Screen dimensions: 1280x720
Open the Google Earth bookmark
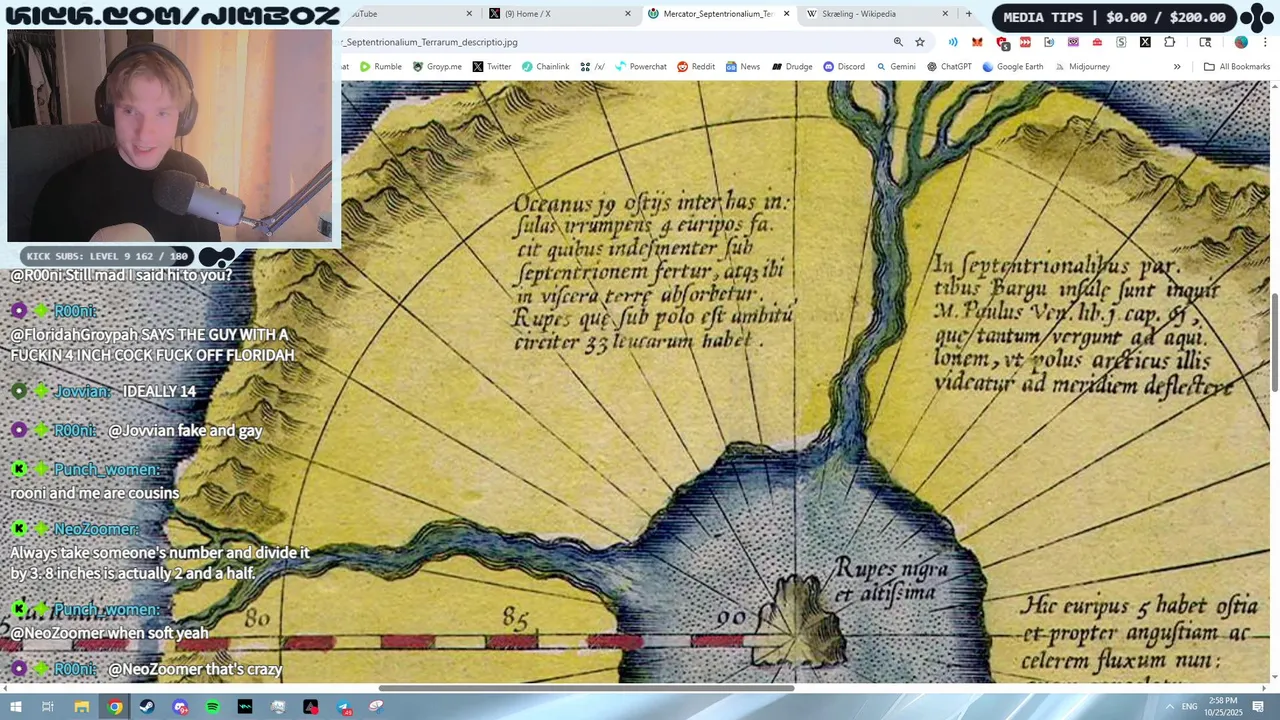click(x=1013, y=67)
